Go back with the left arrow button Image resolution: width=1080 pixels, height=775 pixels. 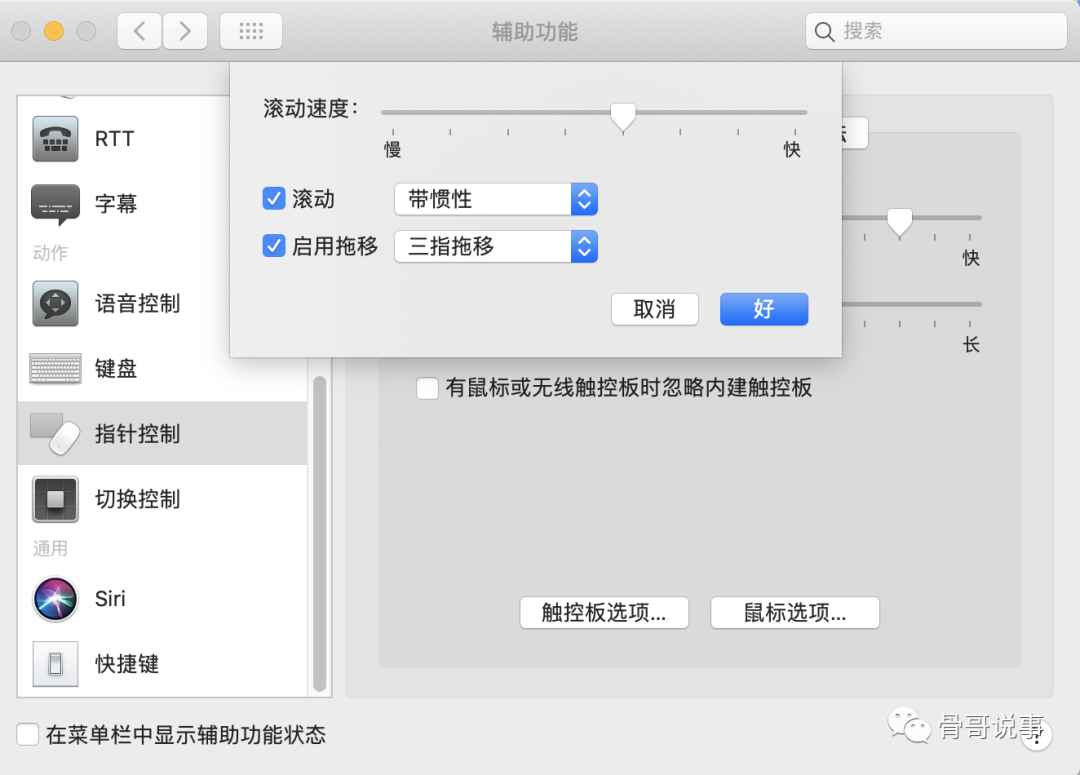[x=140, y=31]
